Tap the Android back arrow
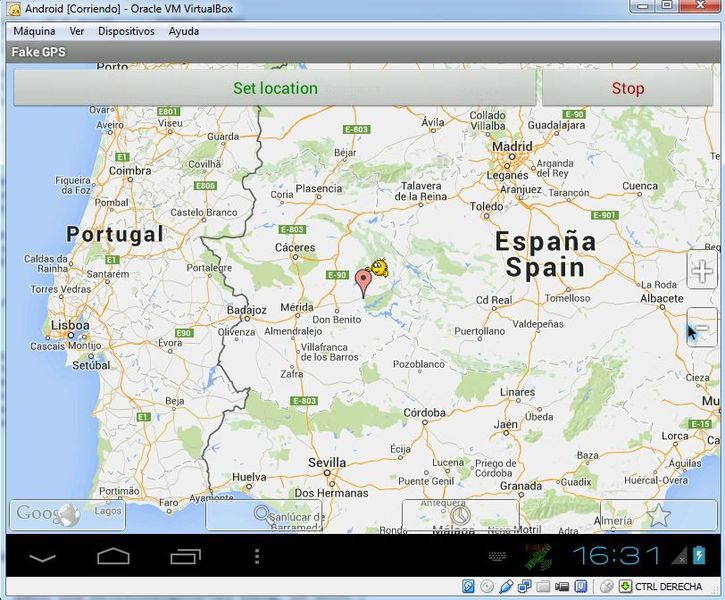This screenshot has width=725, height=600. coord(43,557)
